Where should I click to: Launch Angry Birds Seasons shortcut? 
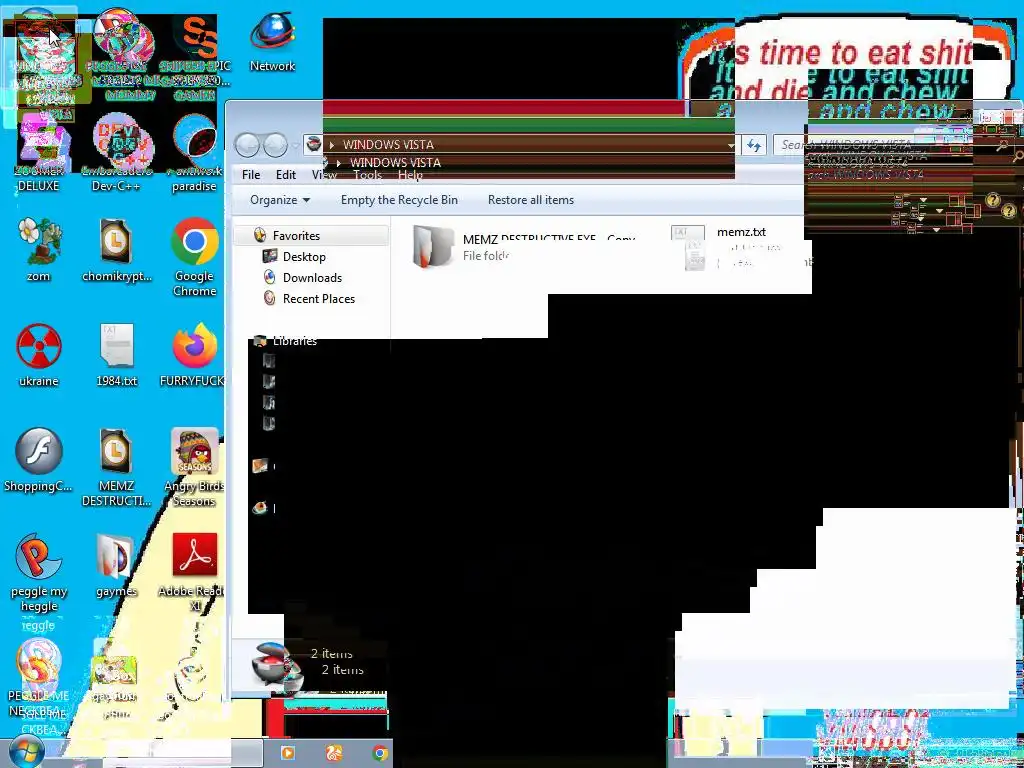pos(194,466)
